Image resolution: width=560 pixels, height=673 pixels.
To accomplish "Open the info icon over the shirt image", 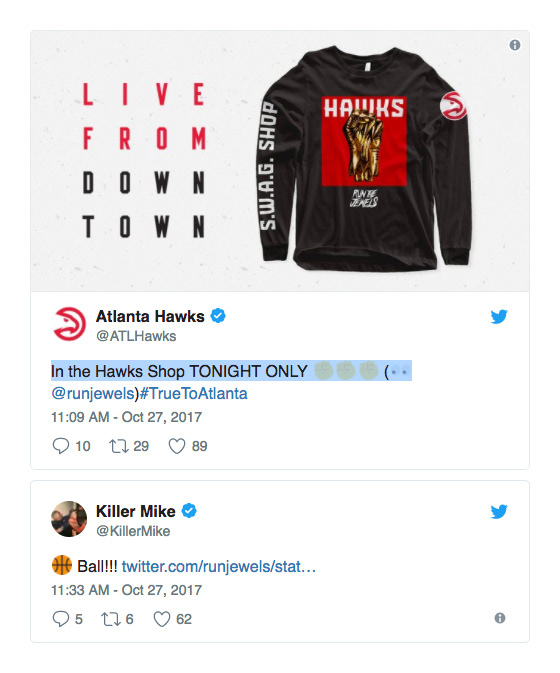I will 515,45.
